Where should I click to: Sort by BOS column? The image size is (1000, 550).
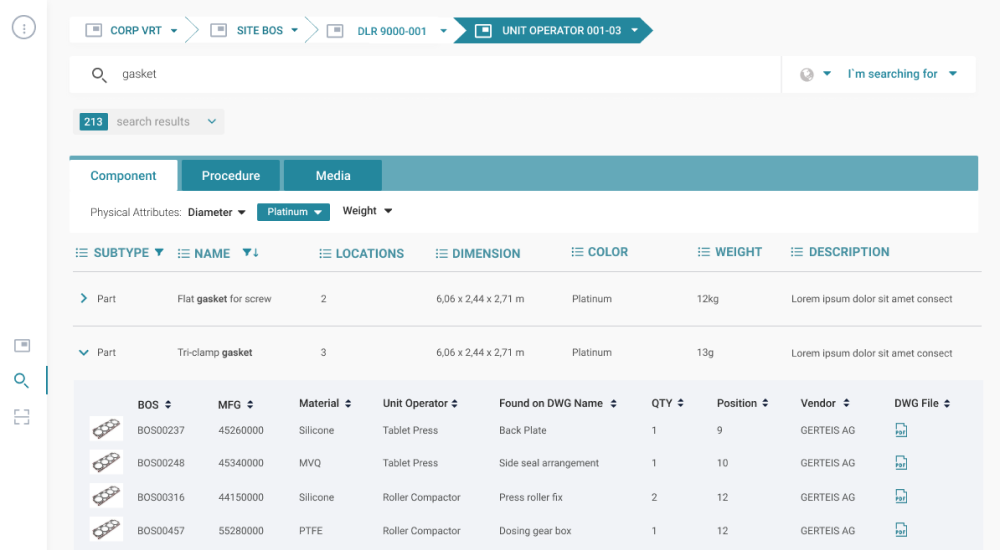pyautogui.click(x=168, y=405)
